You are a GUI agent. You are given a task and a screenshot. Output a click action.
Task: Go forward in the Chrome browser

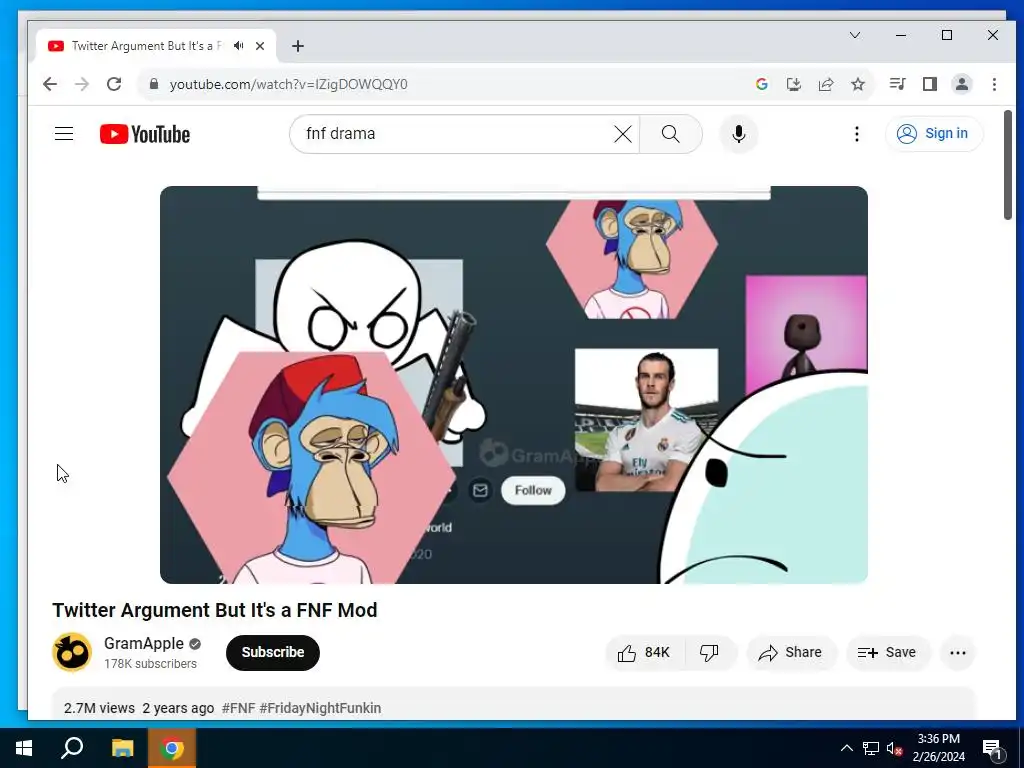[x=82, y=84]
